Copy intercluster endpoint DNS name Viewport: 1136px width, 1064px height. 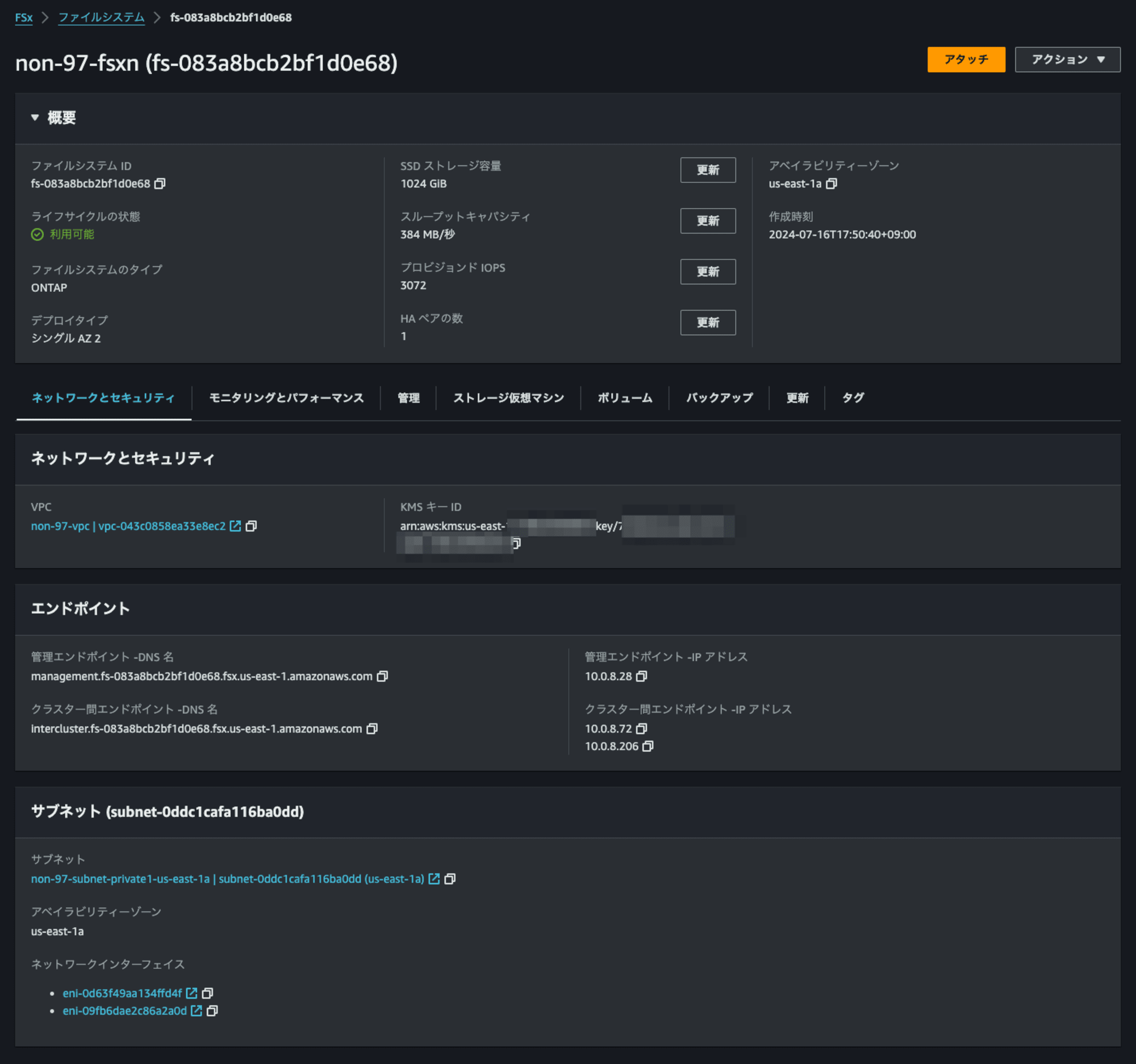pyautogui.click(x=372, y=728)
